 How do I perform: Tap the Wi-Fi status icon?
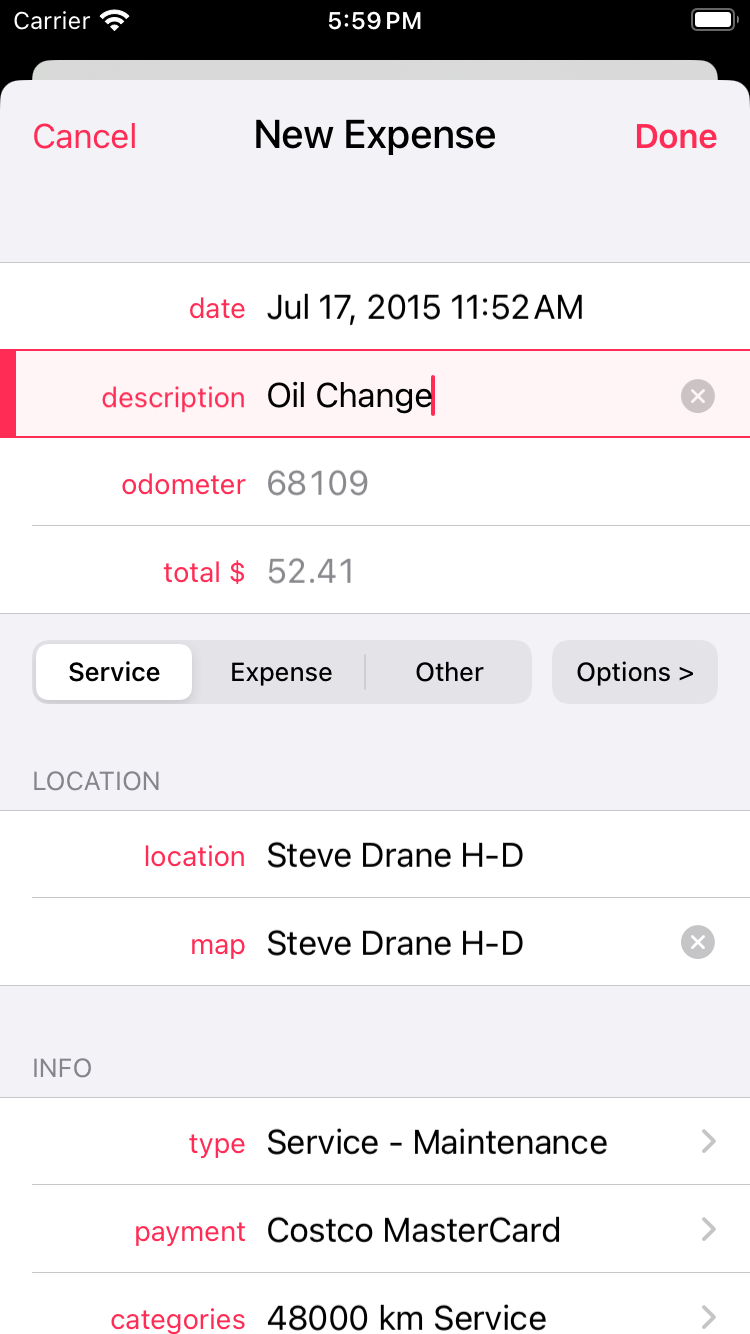(116, 20)
